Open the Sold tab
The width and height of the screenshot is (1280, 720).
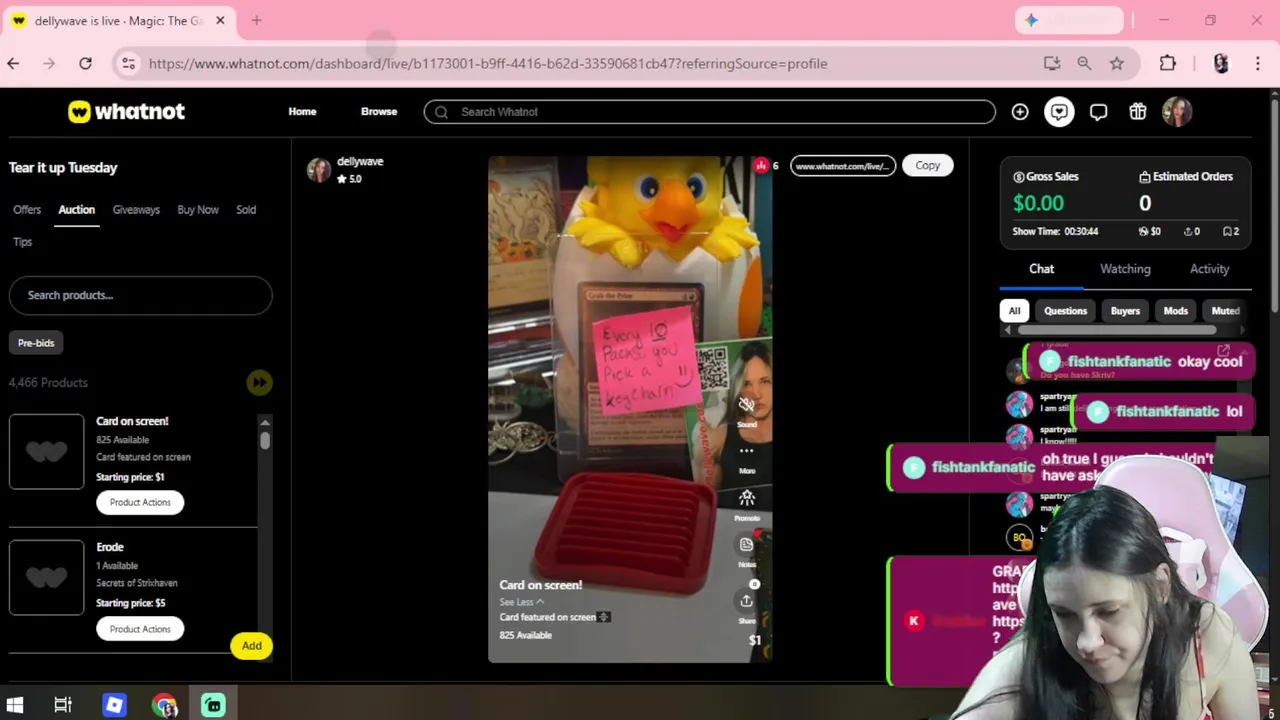click(246, 210)
